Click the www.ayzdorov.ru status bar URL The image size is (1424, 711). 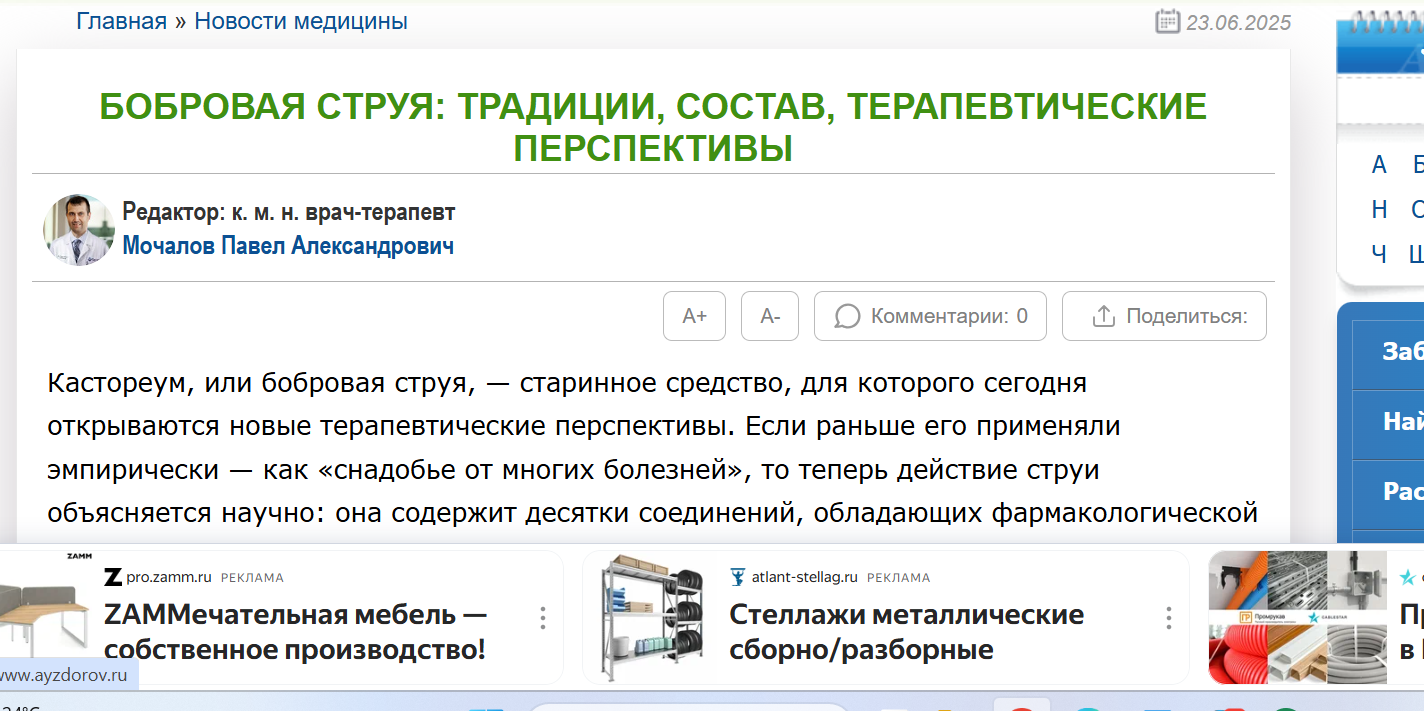(64, 675)
